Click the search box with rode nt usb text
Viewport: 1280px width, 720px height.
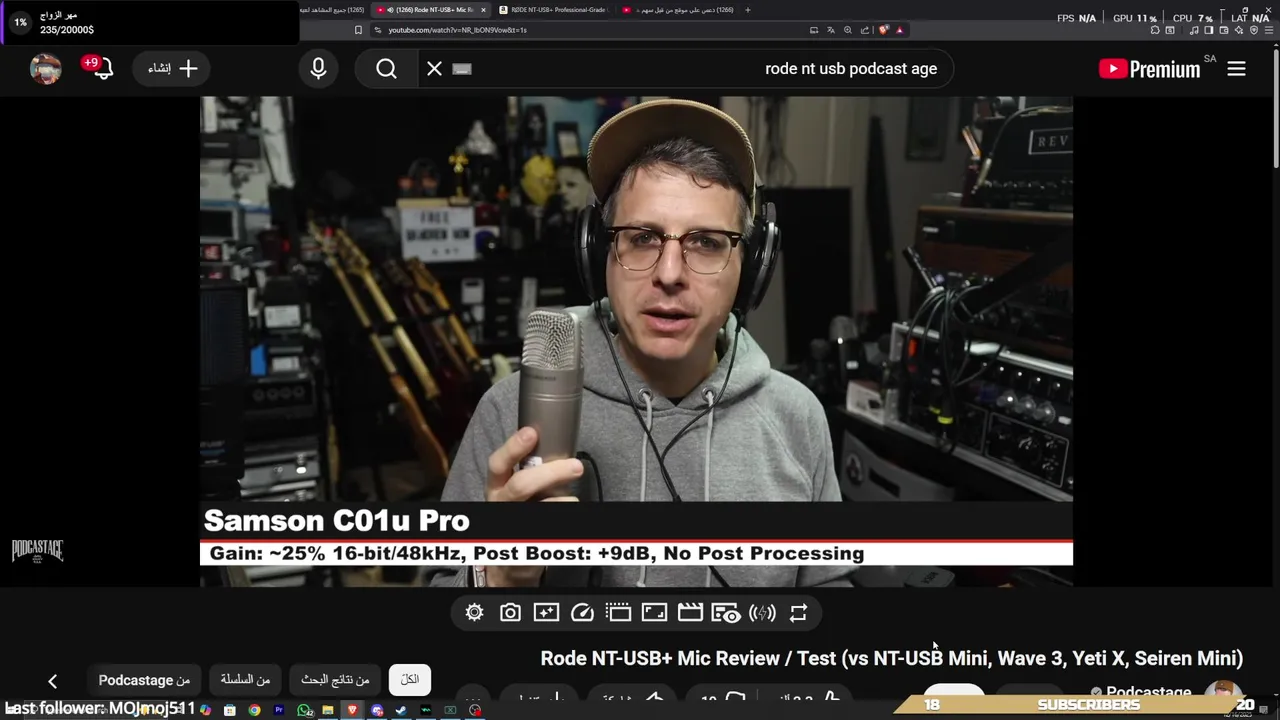click(x=685, y=68)
